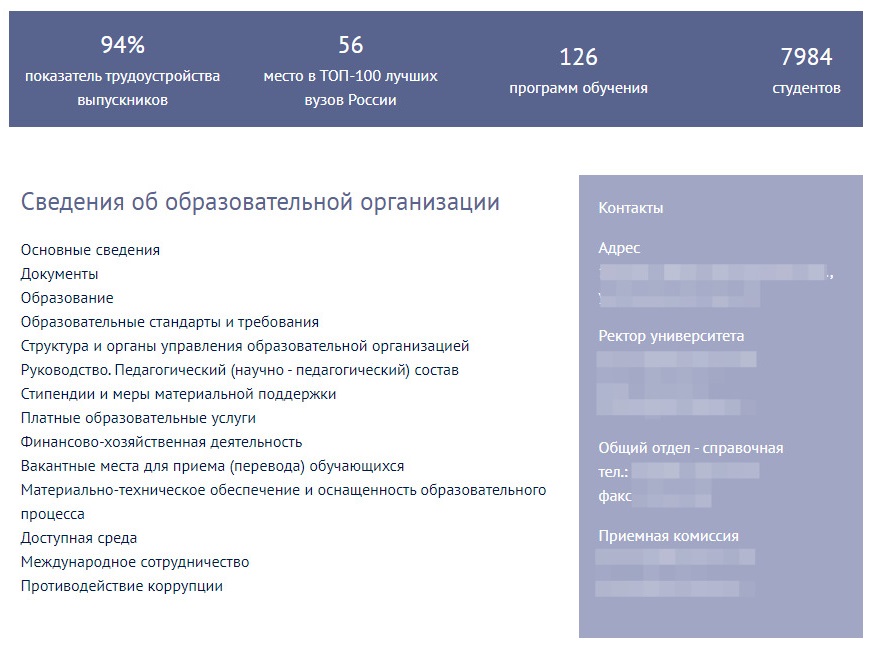Open Противодействие коррупции page

(122, 586)
